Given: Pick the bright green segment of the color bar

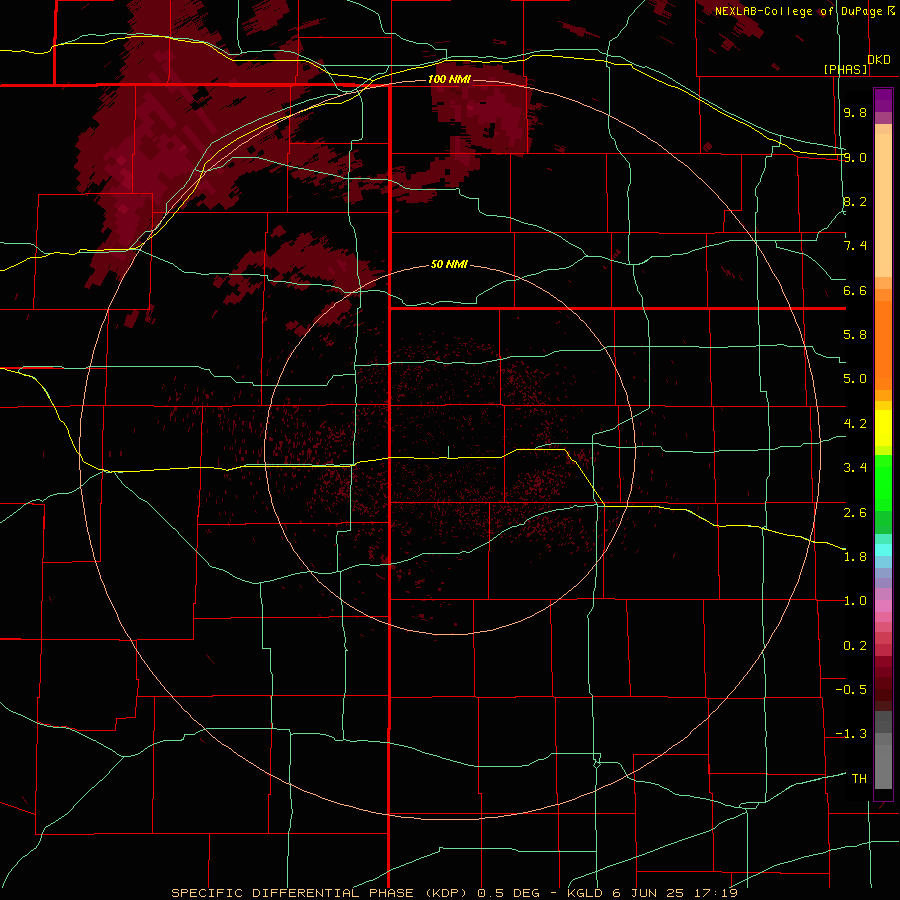Looking at the screenshot, I should click(883, 483).
